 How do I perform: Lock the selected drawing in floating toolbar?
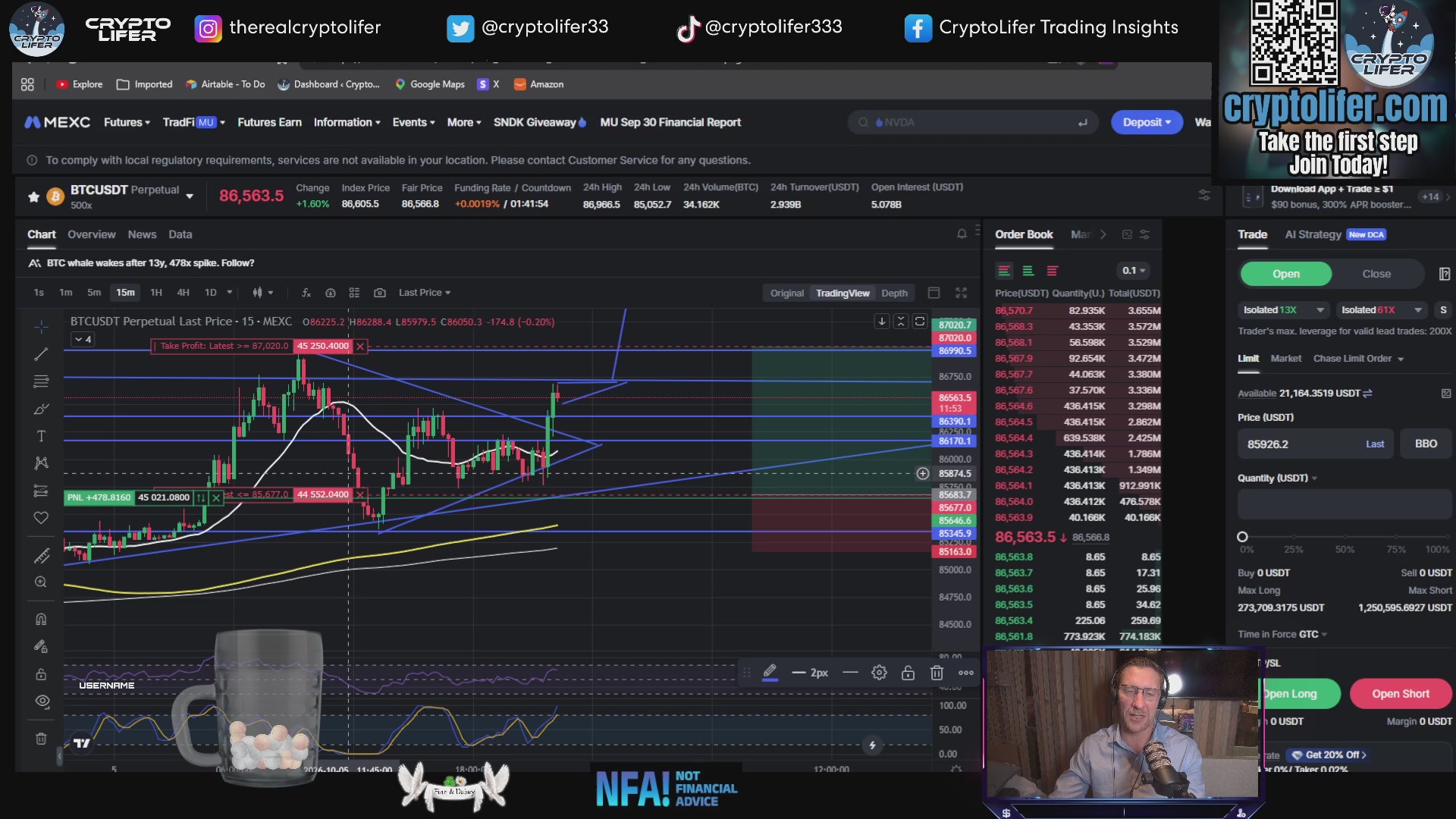click(x=908, y=673)
